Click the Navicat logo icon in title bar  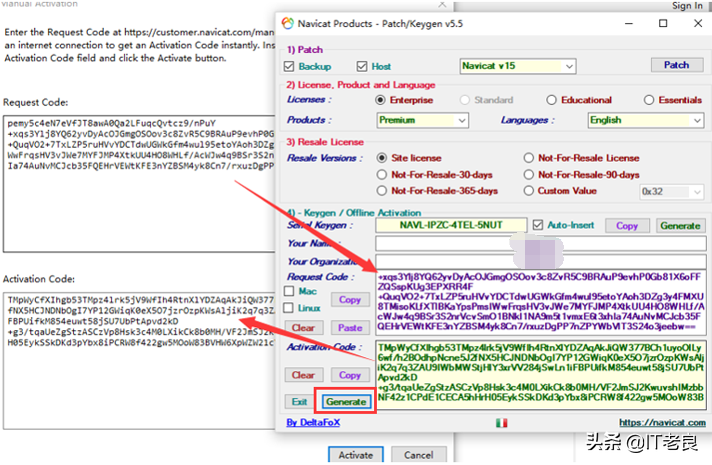(x=287, y=23)
